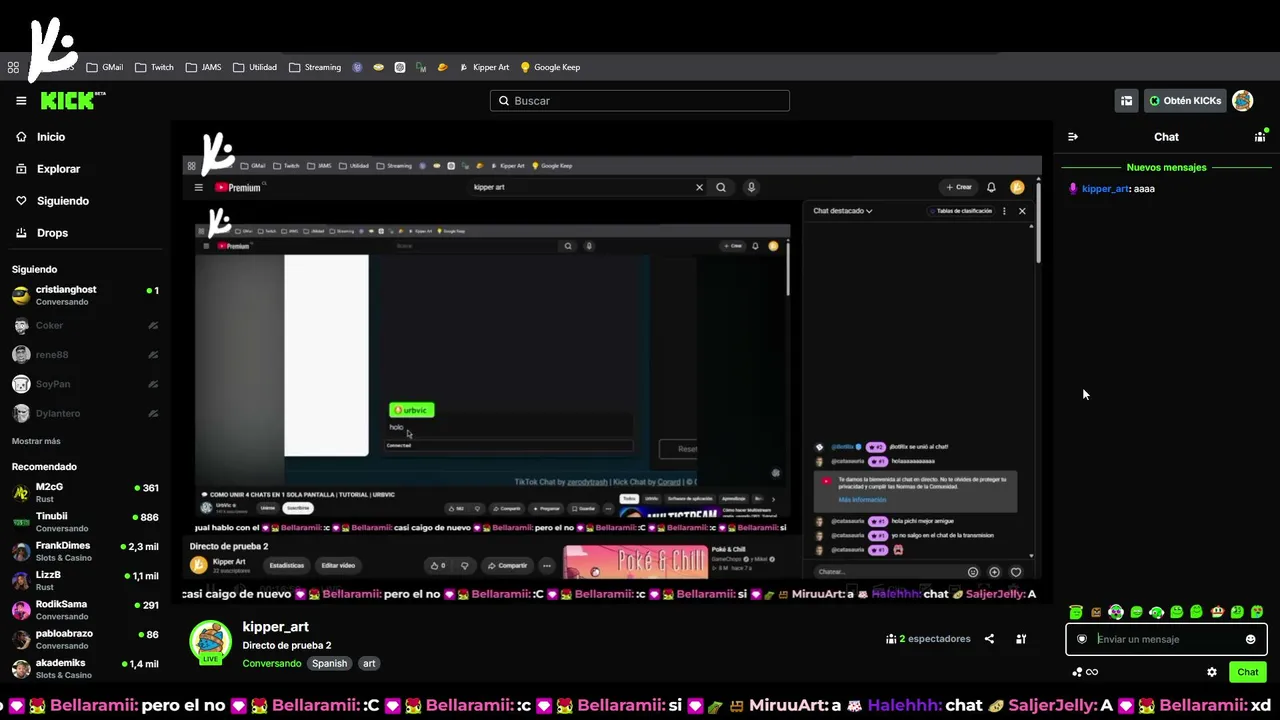Open the user profile avatar menu

1243,101
